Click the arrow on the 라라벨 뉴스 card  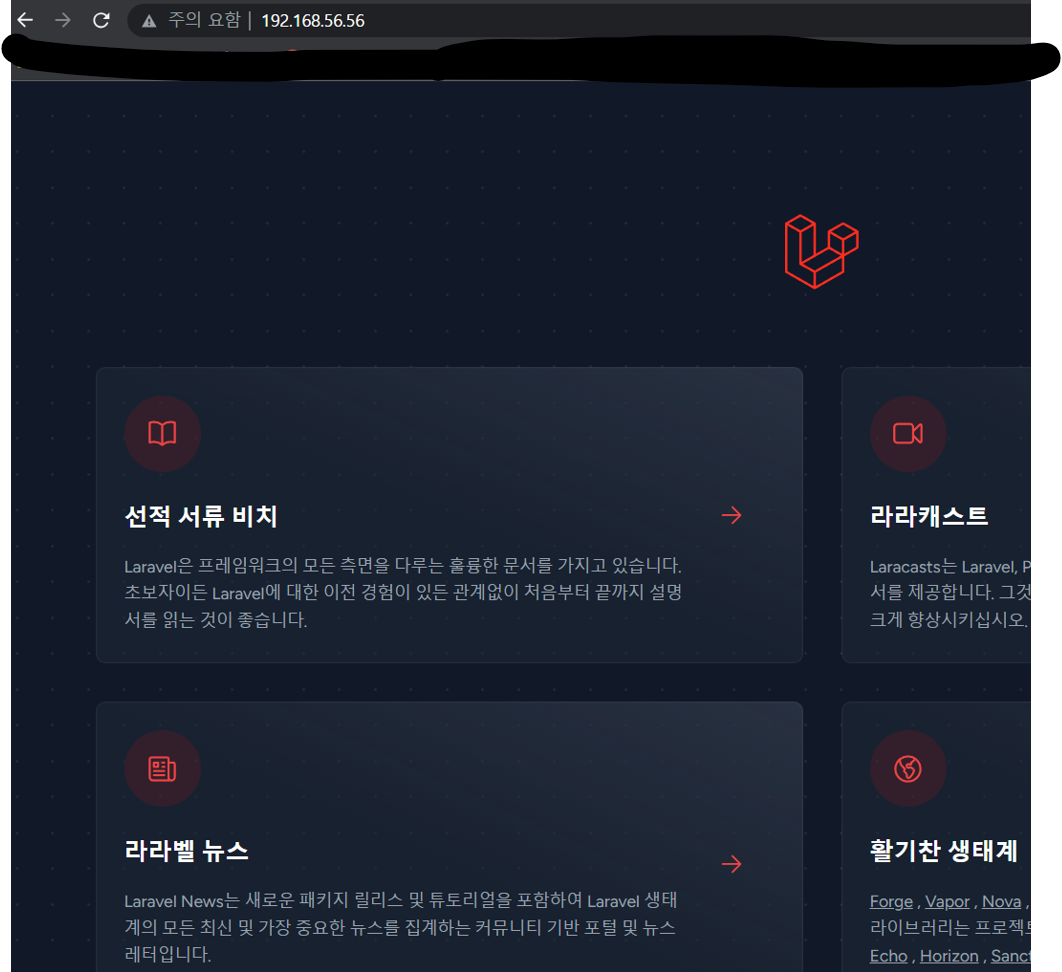[x=731, y=864]
